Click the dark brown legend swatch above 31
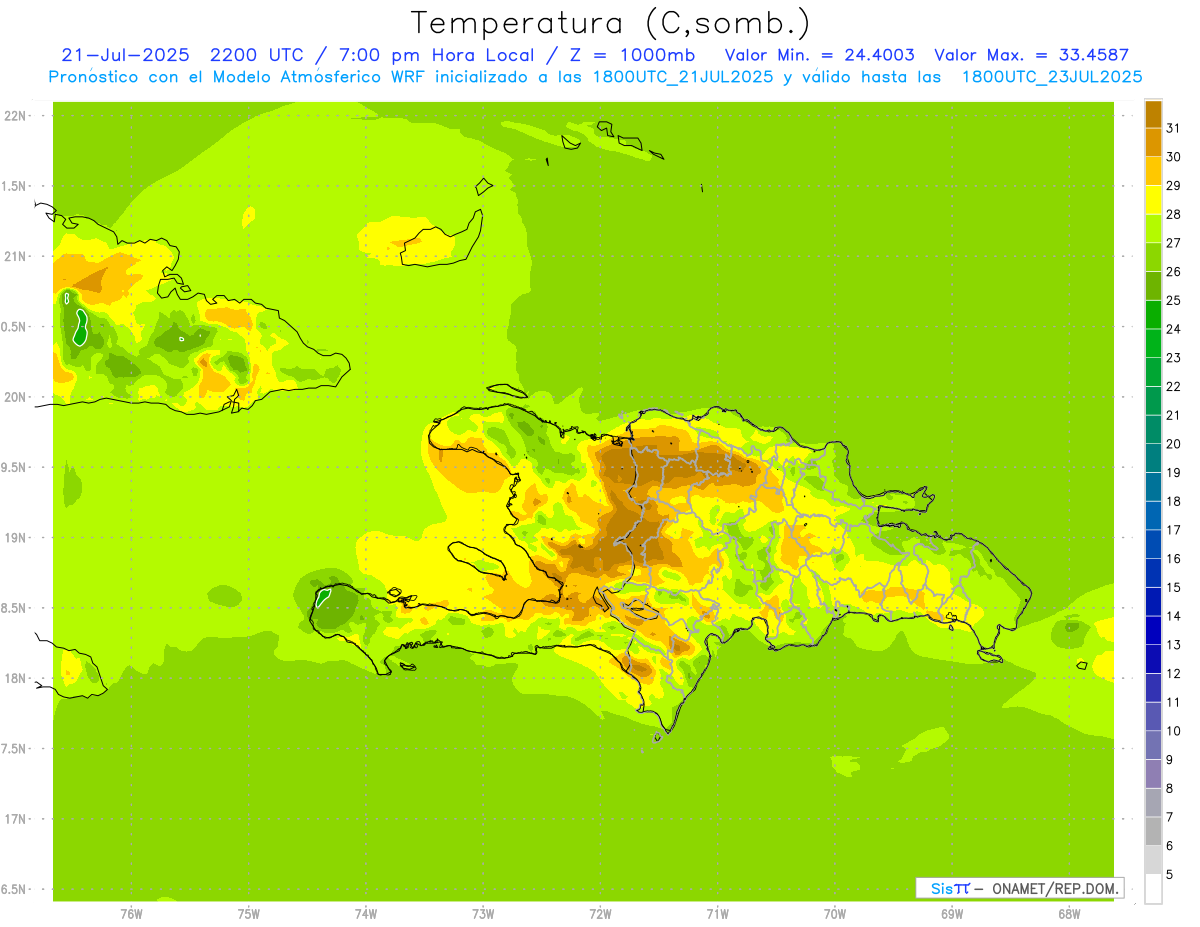This screenshot has width=1200, height=927. 1153,114
